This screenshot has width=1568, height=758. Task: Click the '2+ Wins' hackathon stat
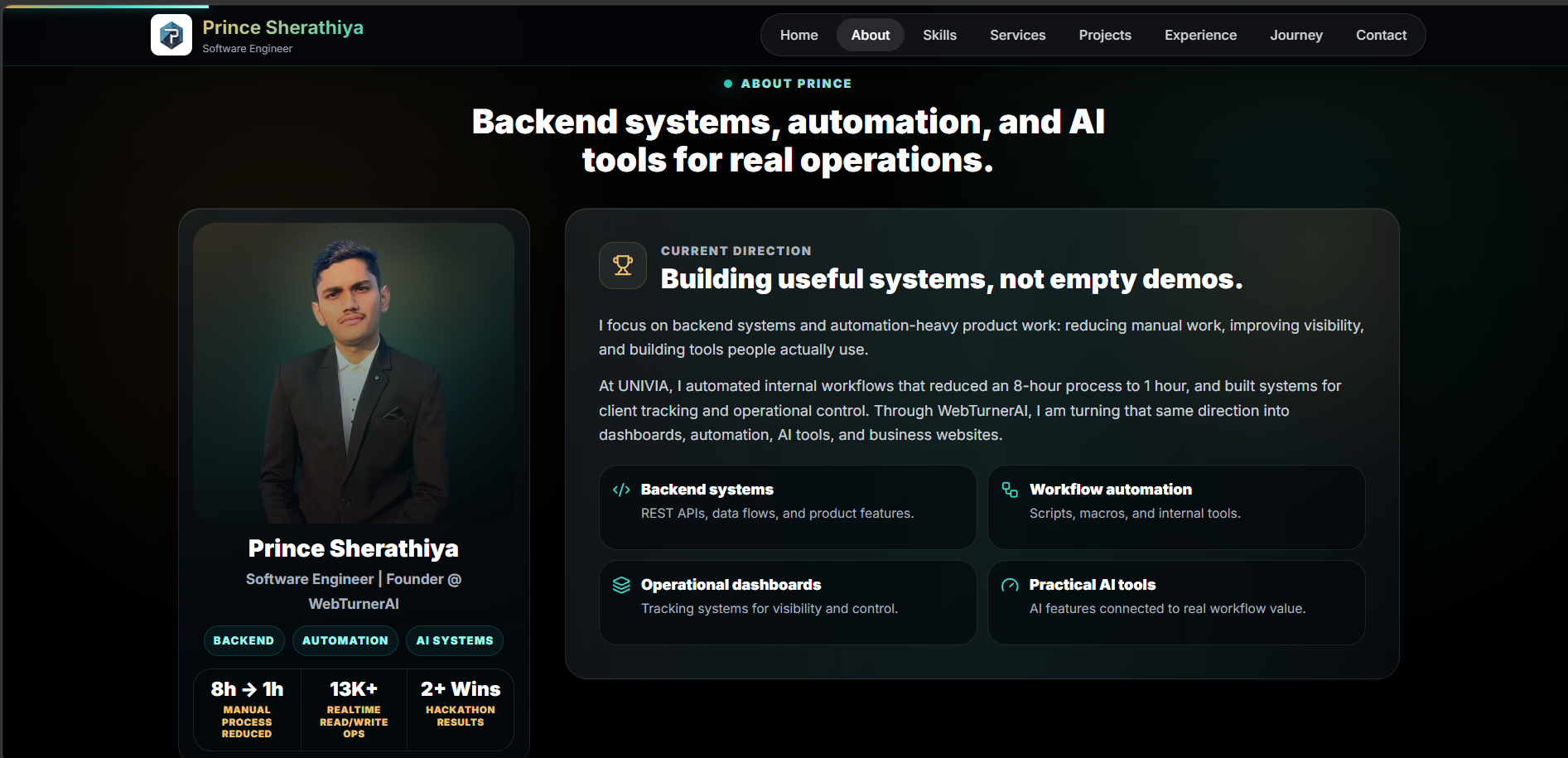461,689
